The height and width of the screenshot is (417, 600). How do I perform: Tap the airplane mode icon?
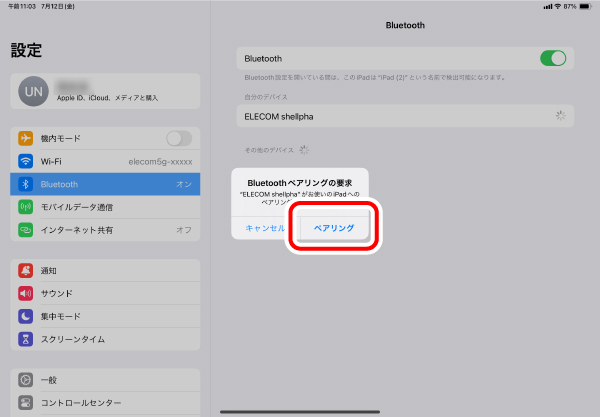pyautogui.click(x=26, y=138)
